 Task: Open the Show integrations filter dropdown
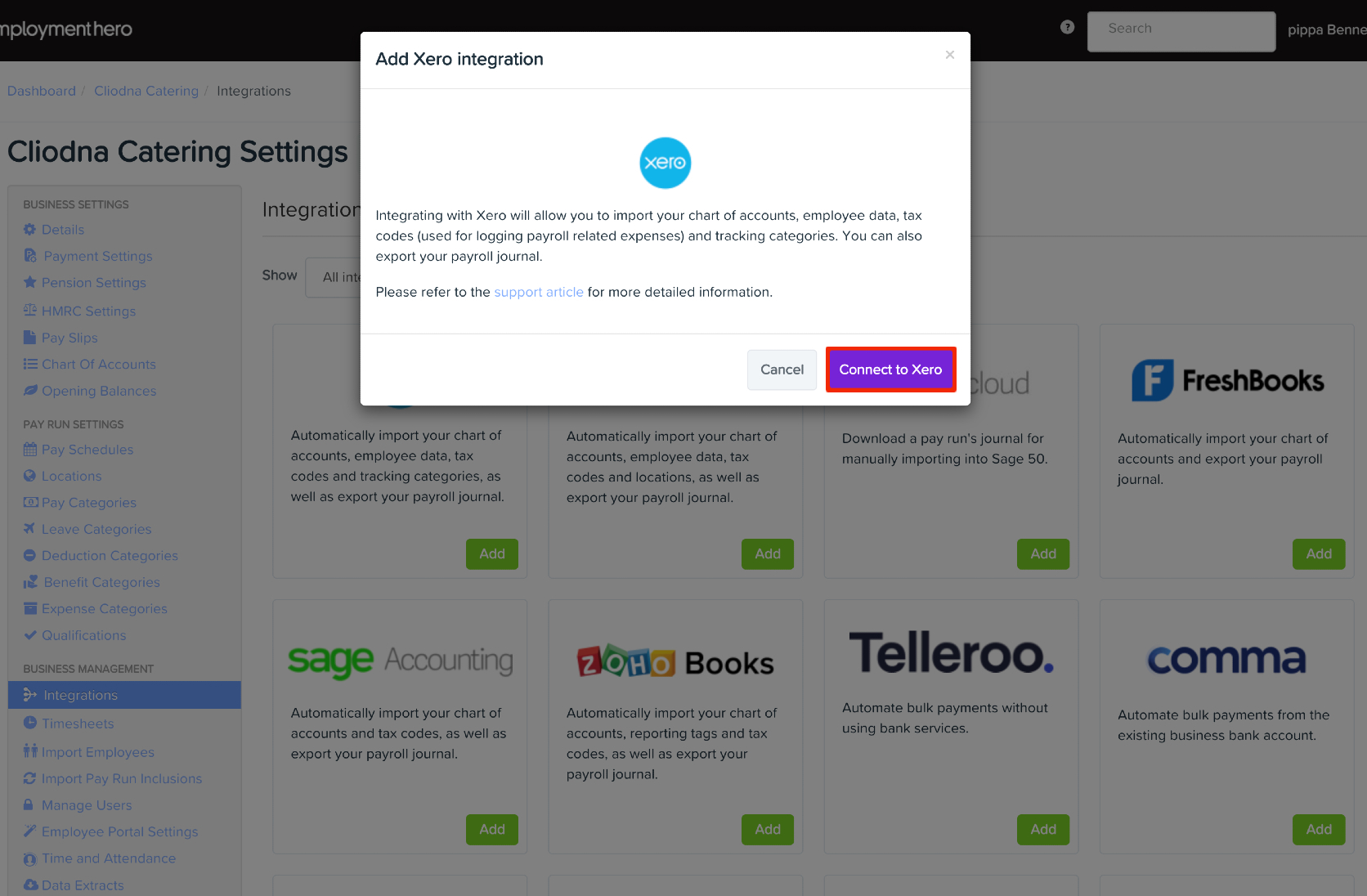334,277
